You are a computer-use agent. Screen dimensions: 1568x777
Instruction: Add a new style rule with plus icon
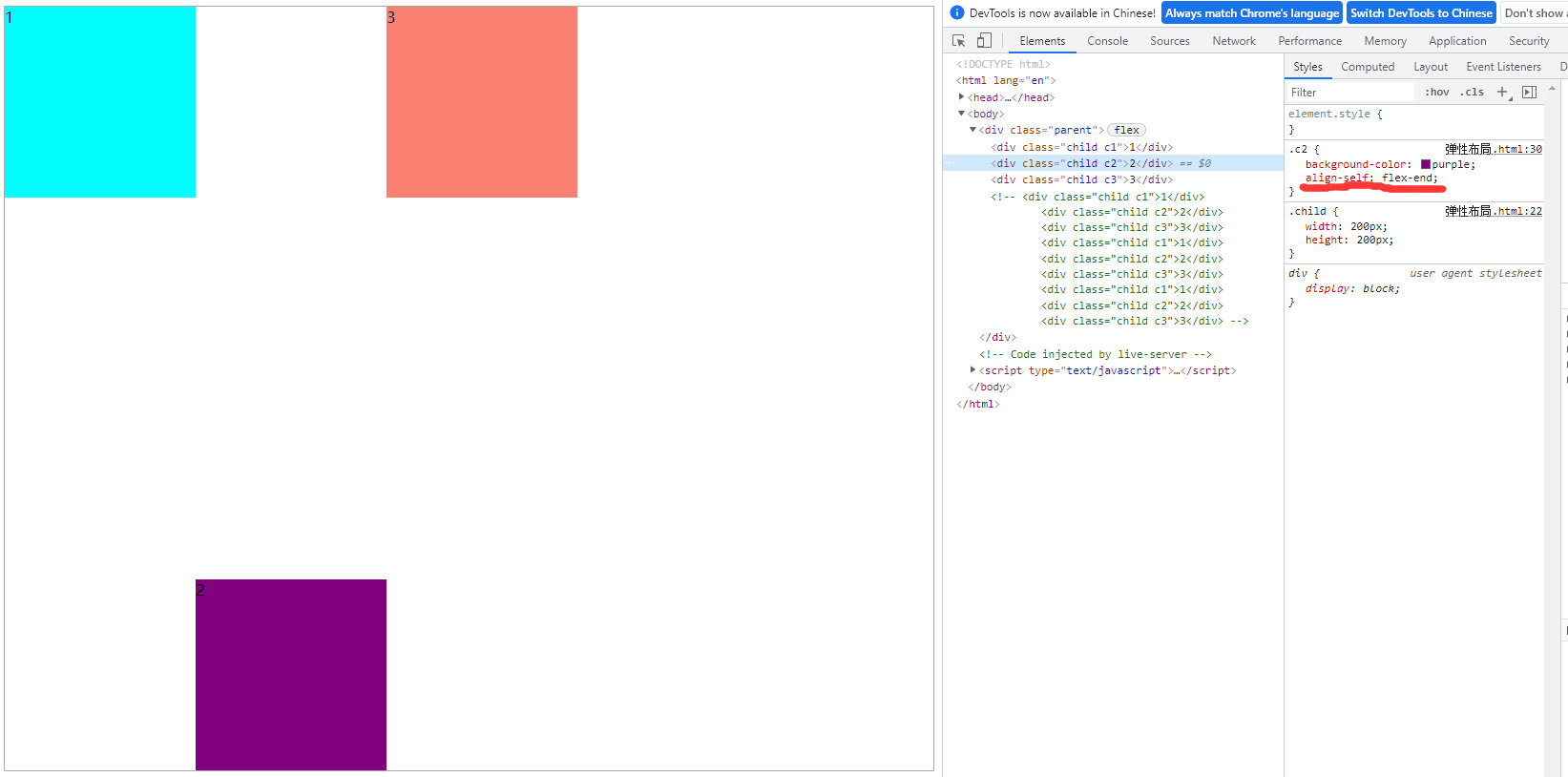[1502, 92]
